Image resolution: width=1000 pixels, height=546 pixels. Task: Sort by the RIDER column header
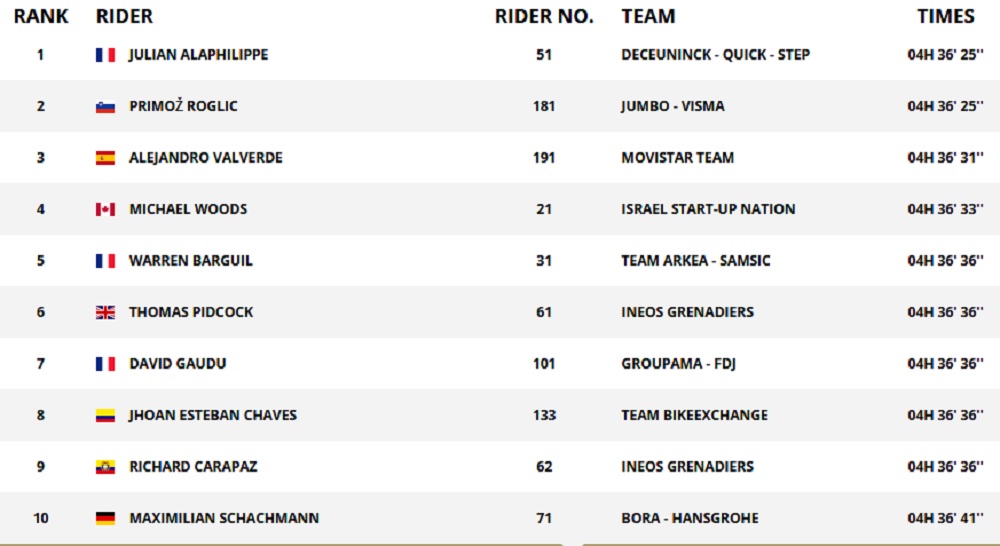click(124, 17)
